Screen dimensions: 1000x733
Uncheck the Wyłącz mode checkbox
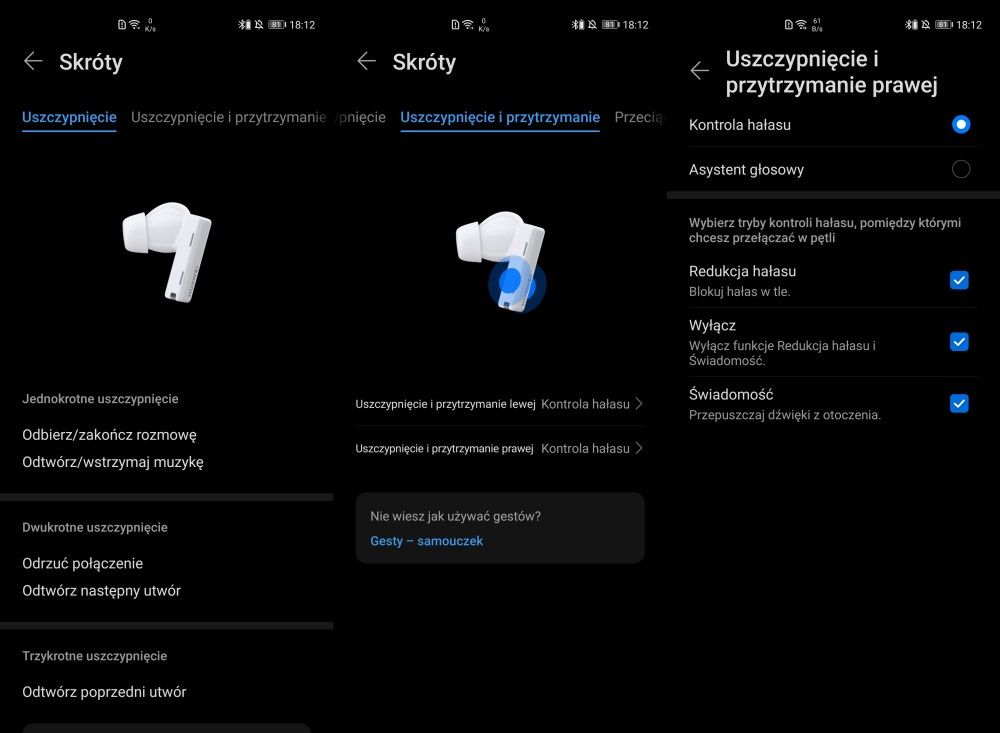(959, 342)
